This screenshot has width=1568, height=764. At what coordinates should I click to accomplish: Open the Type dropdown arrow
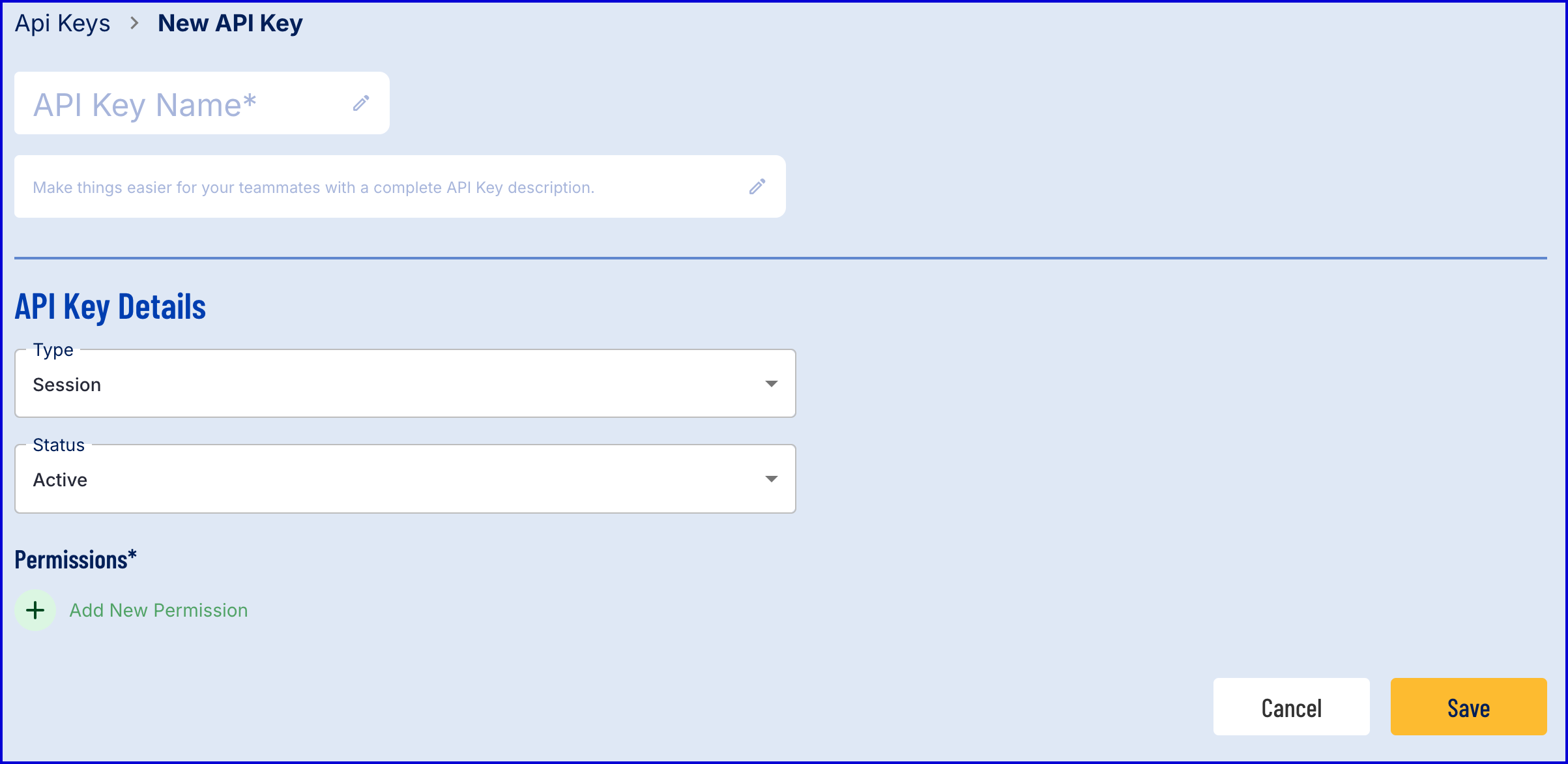(x=772, y=384)
